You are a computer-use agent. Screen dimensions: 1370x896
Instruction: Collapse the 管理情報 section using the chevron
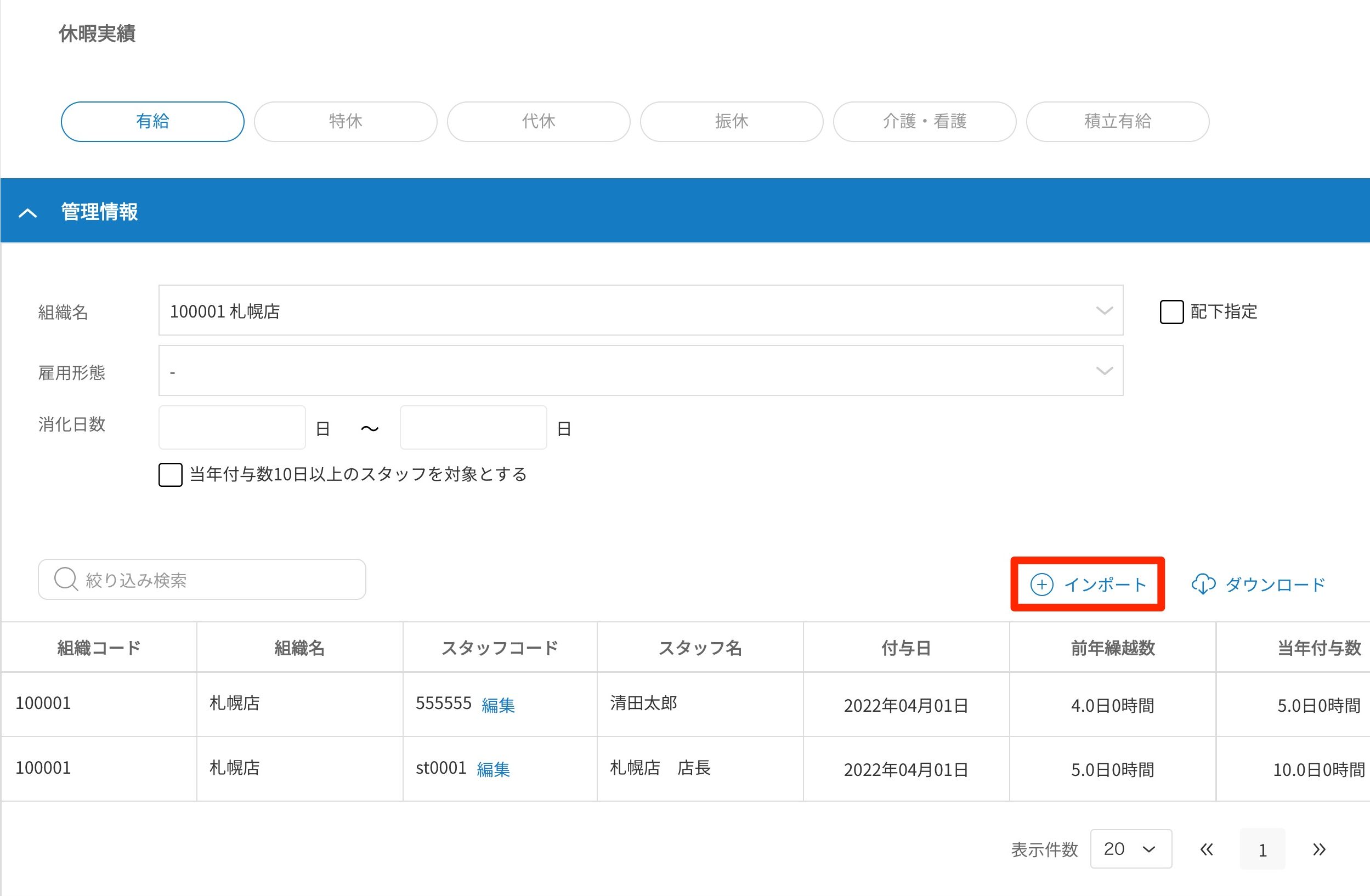27,213
